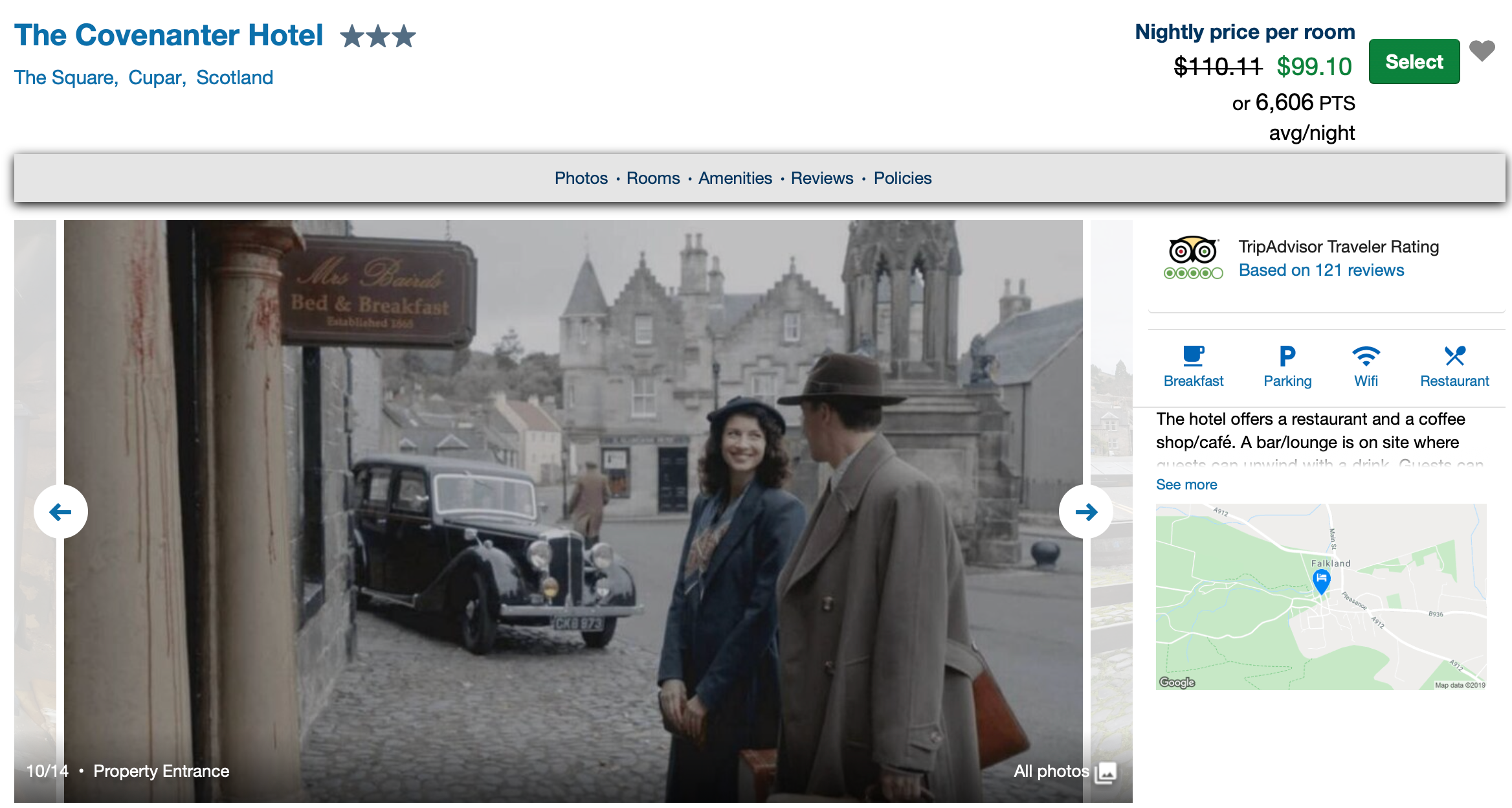
Task: Click the Property Entrance caption
Action: [161, 771]
